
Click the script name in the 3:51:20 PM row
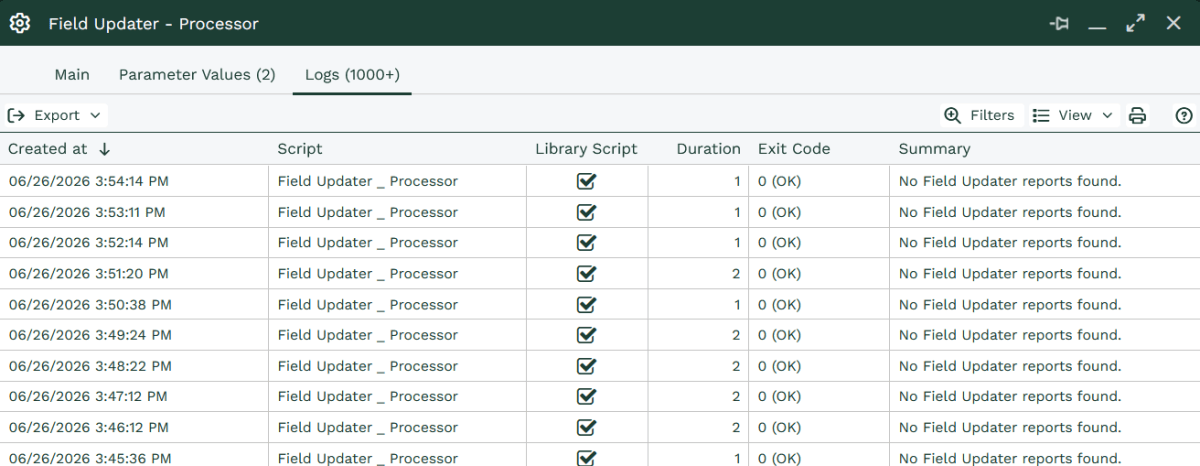368,274
